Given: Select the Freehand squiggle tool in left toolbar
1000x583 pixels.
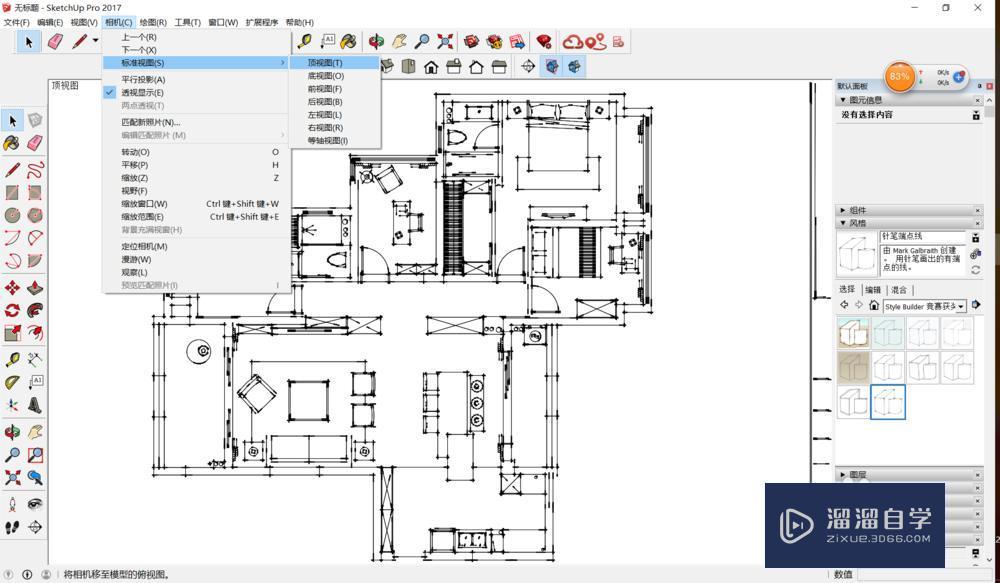Looking at the screenshot, I should (x=35, y=170).
